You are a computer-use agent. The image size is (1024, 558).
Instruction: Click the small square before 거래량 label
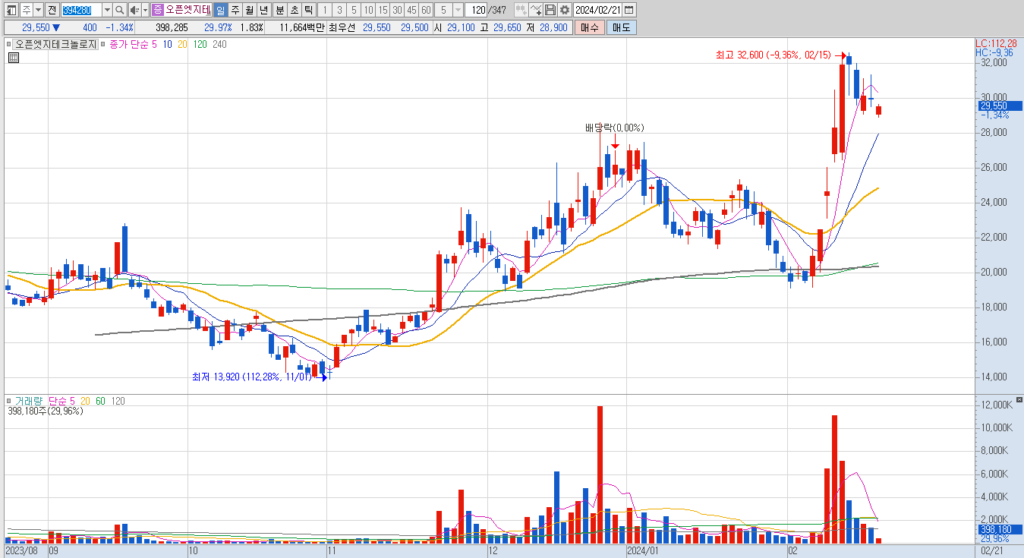9,401
